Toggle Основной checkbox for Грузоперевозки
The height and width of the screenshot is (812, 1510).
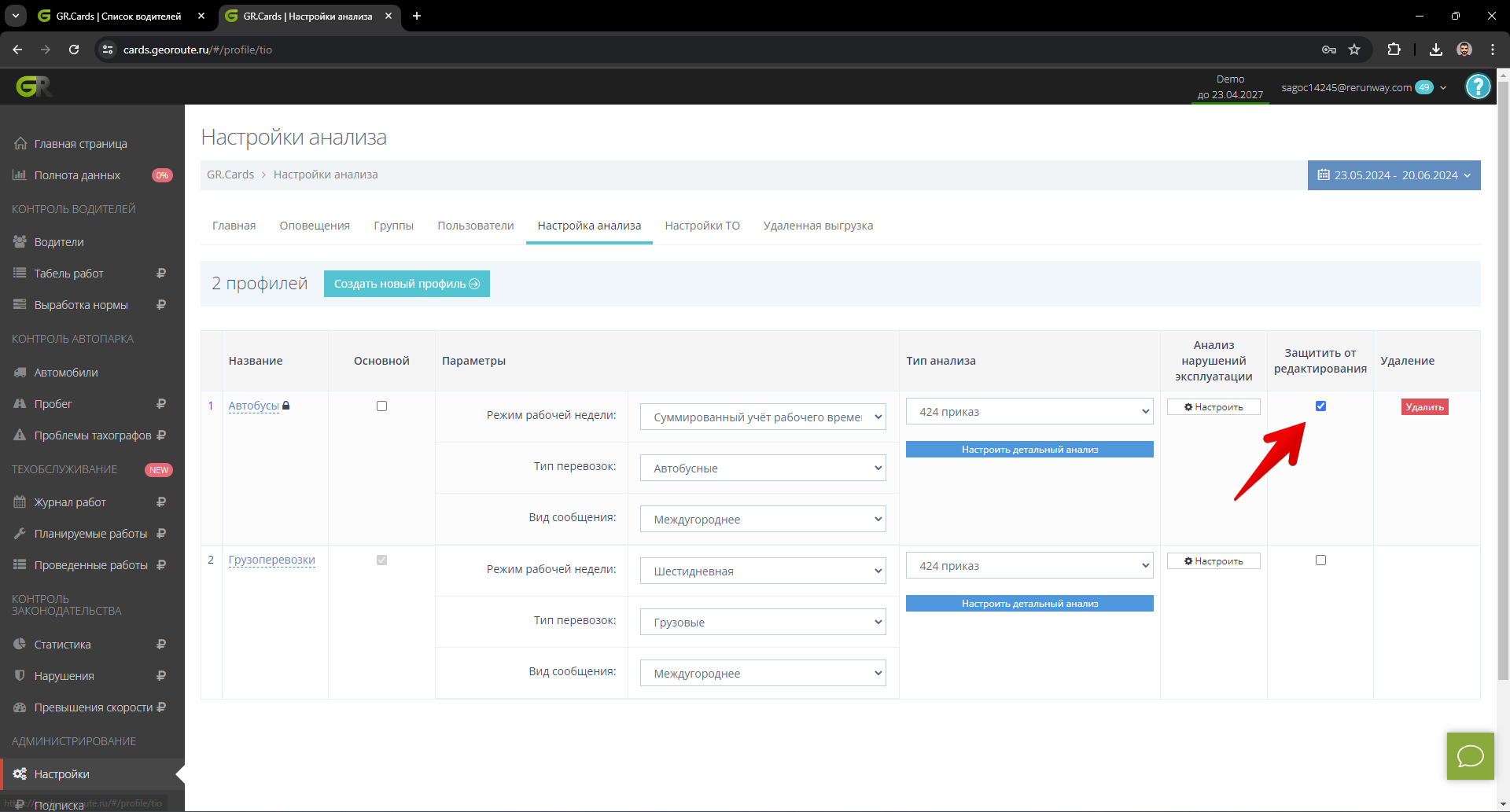pos(381,560)
